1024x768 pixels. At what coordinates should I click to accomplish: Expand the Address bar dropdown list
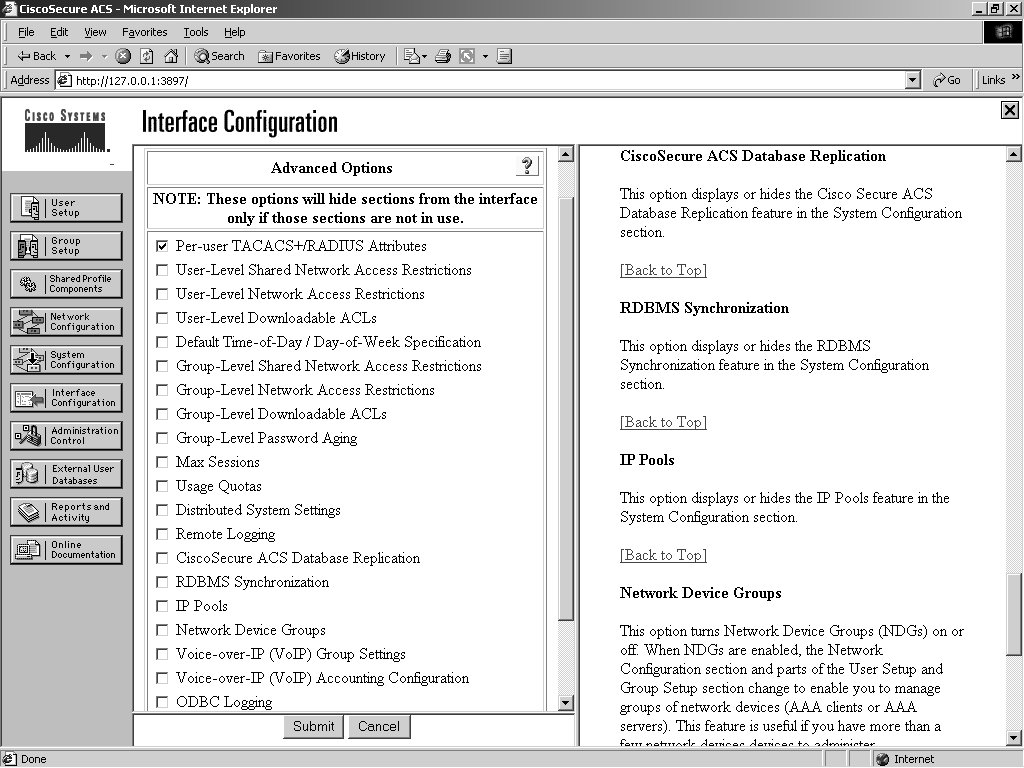tap(913, 80)
